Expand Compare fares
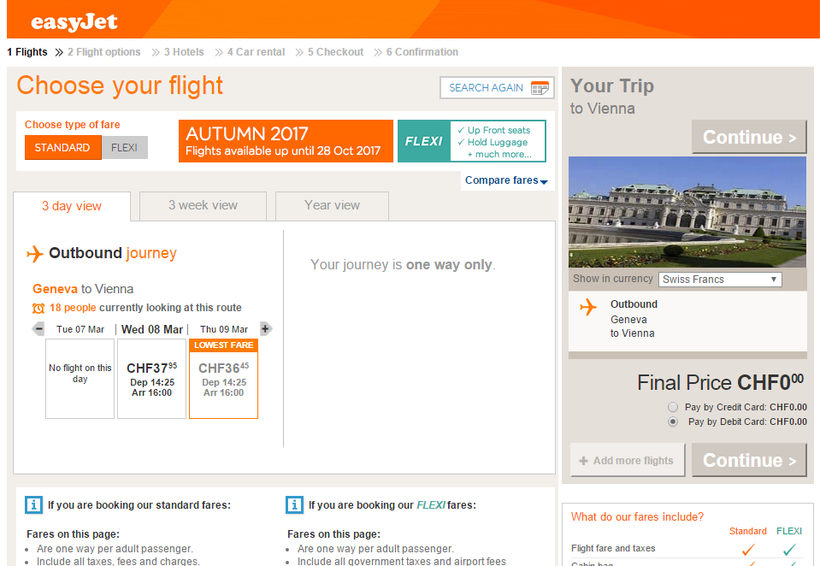 tap(506, 180)
